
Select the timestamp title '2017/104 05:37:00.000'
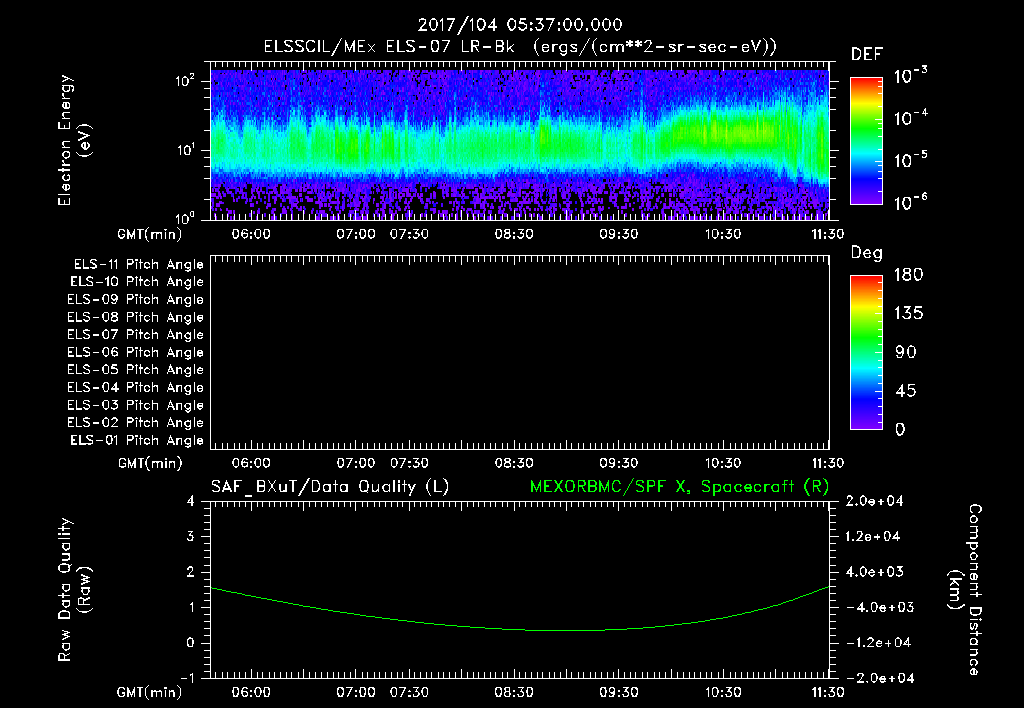point(520,25)
